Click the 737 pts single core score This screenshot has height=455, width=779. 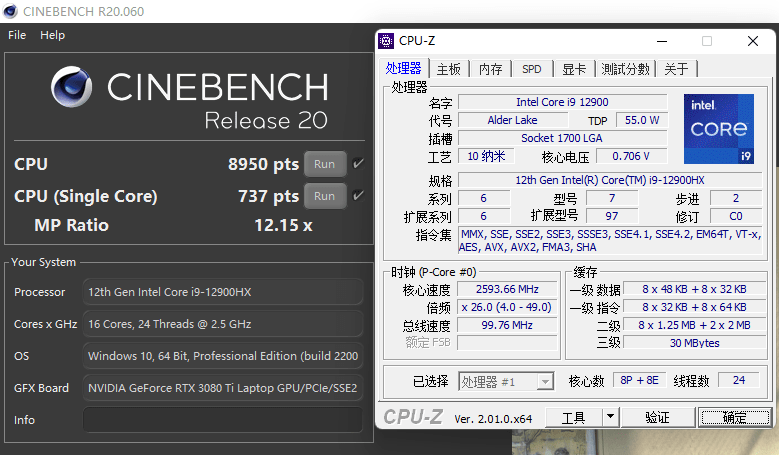(x=268, y=196)
